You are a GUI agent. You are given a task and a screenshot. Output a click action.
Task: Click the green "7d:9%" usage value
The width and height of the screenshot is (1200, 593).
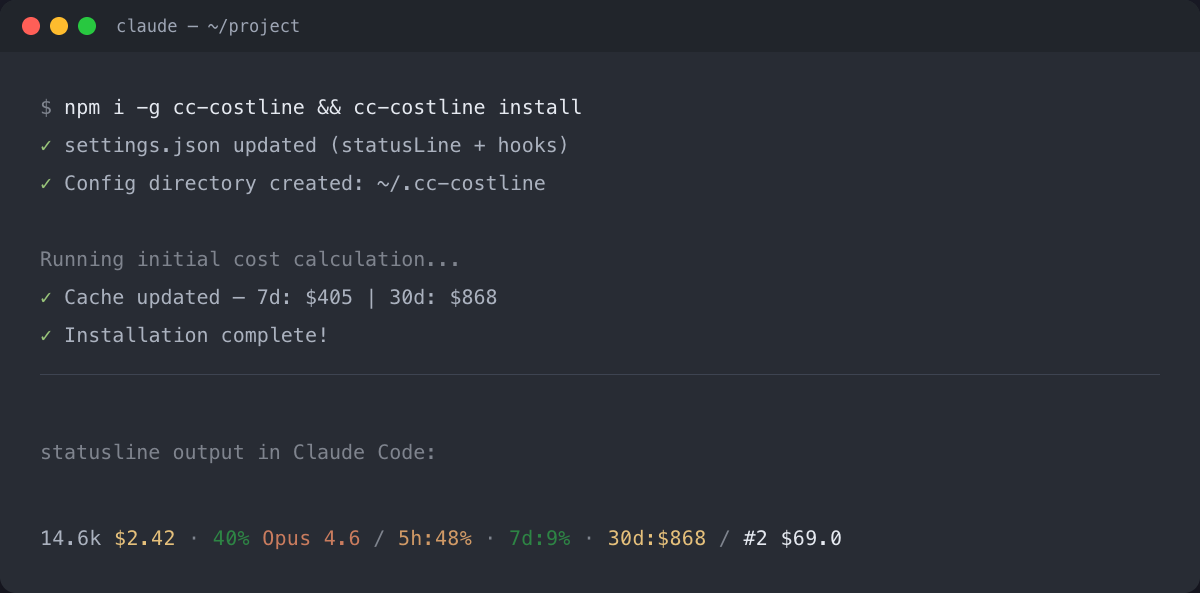point(540,538)
